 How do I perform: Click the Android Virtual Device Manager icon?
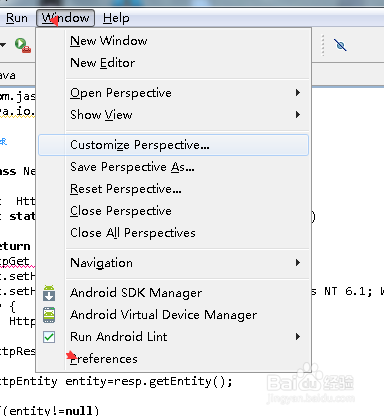[49, 315]
